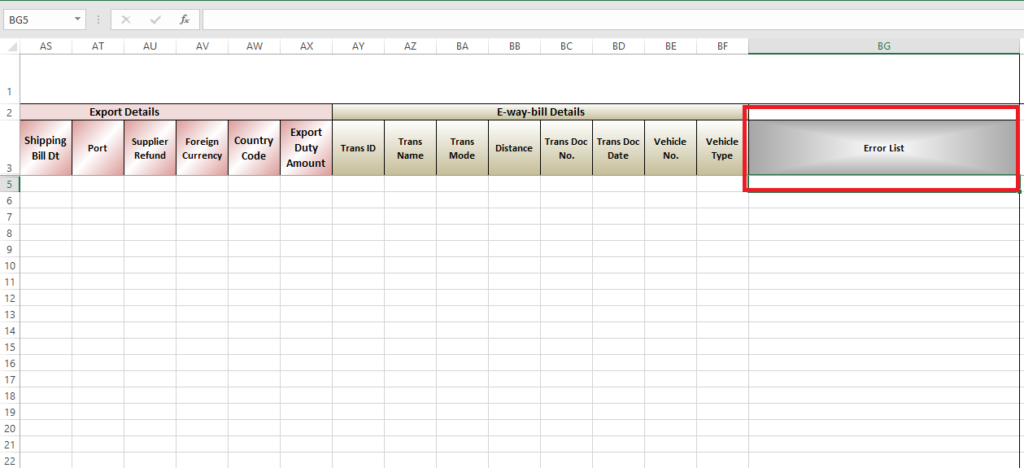Click the Trans Doc Date header cell
The height and width of the screenshot is (468, 1024).
[618, 148]
